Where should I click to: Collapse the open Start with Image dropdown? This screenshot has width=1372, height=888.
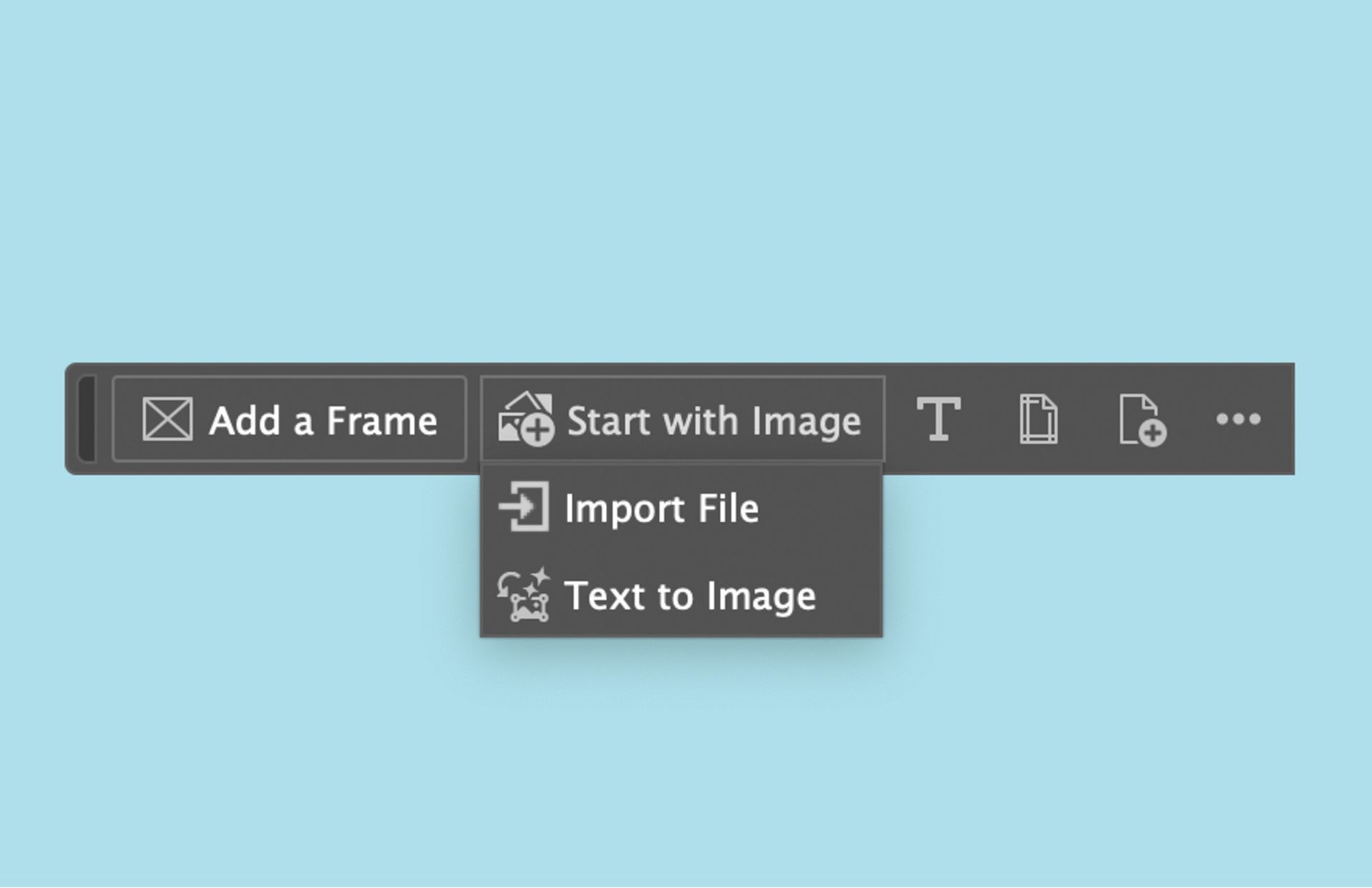[682, 420]
